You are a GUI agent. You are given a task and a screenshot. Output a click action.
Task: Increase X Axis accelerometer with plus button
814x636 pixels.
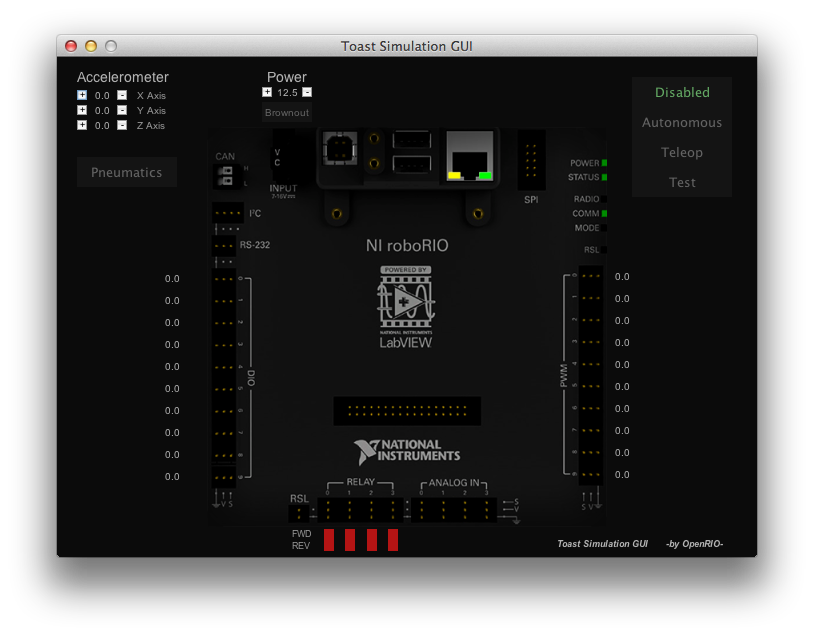[82, 95]
